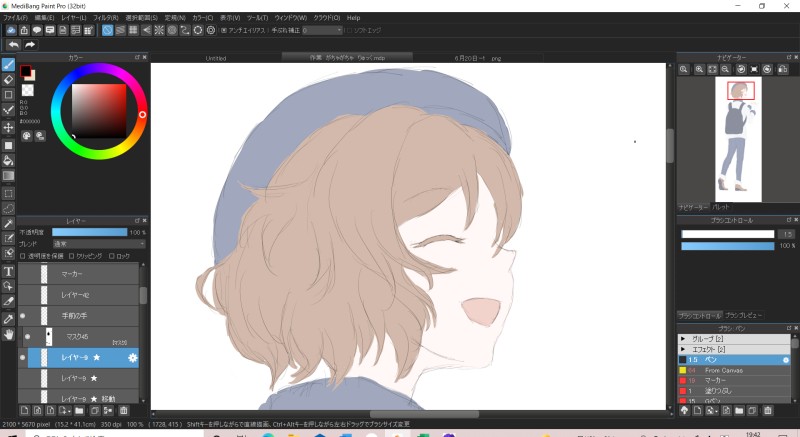Screen dimensions: 800x437
Task: Select the Brush tool in left toolbar
Action: tap(8, 64)
